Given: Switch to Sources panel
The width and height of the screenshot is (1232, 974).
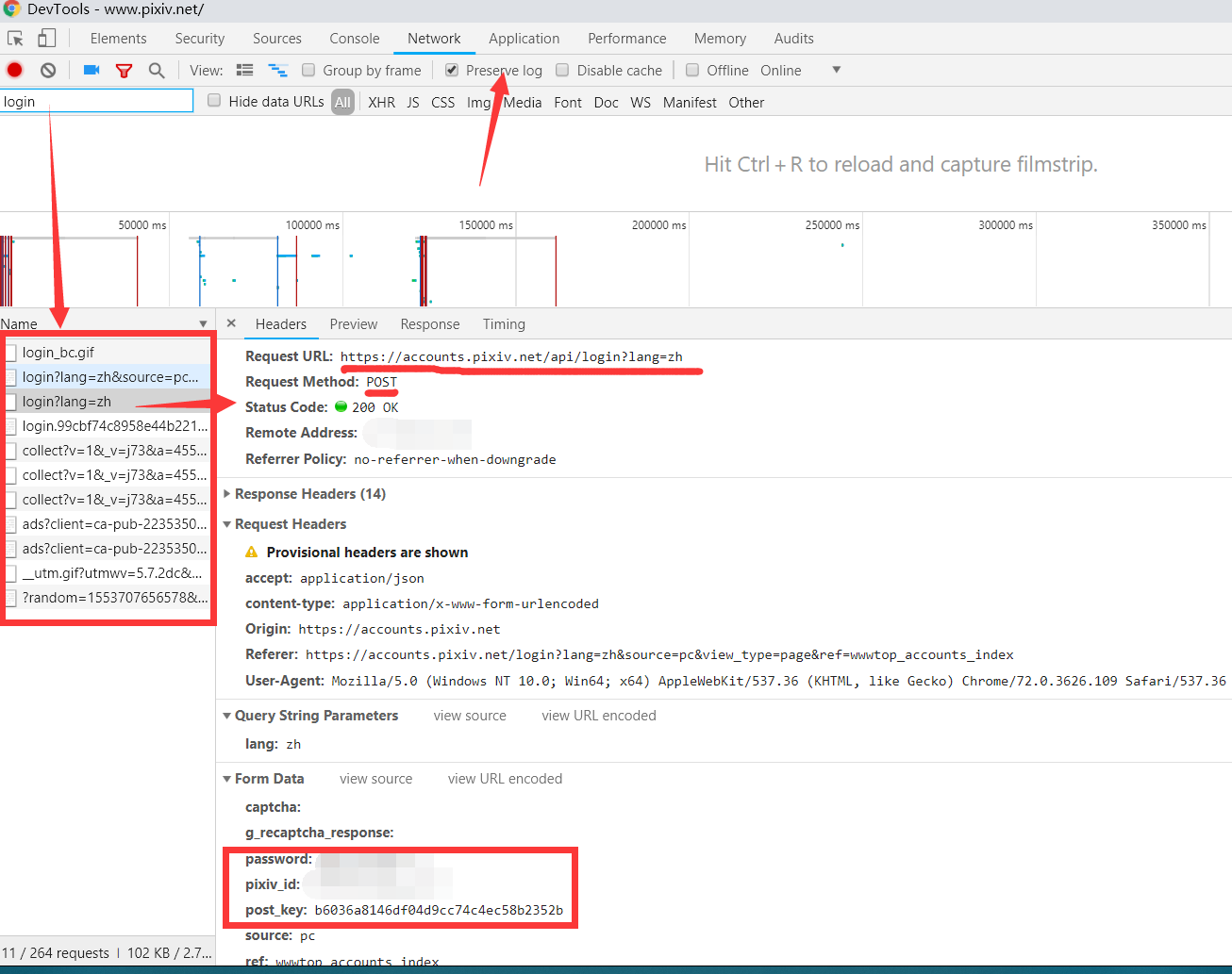Looking at the screenshot, I should pos(277,39).
